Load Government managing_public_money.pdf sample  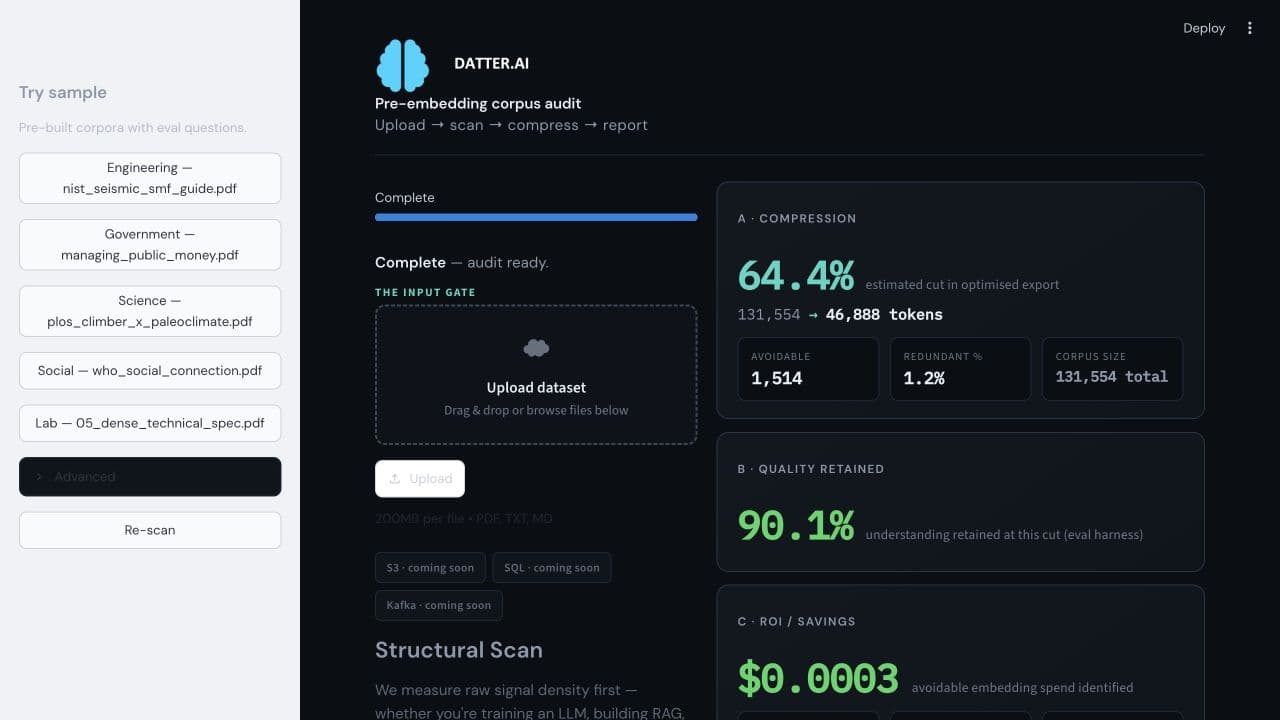(150, 244)
